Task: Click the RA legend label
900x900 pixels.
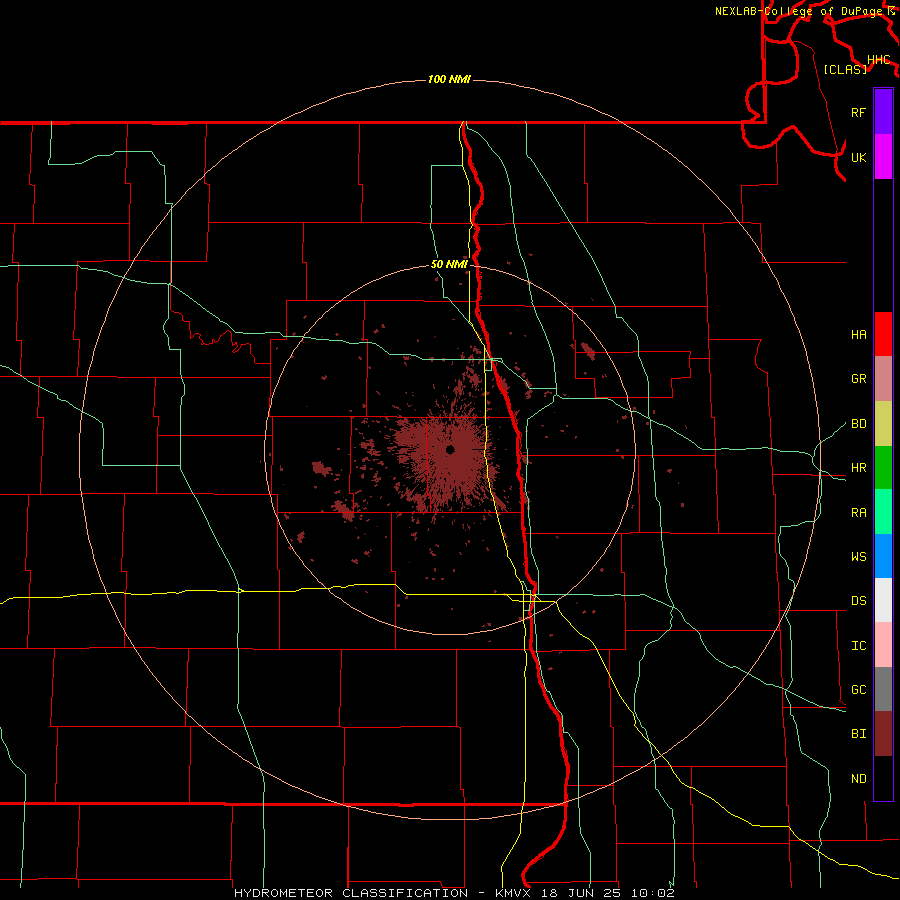Action: 858,513
